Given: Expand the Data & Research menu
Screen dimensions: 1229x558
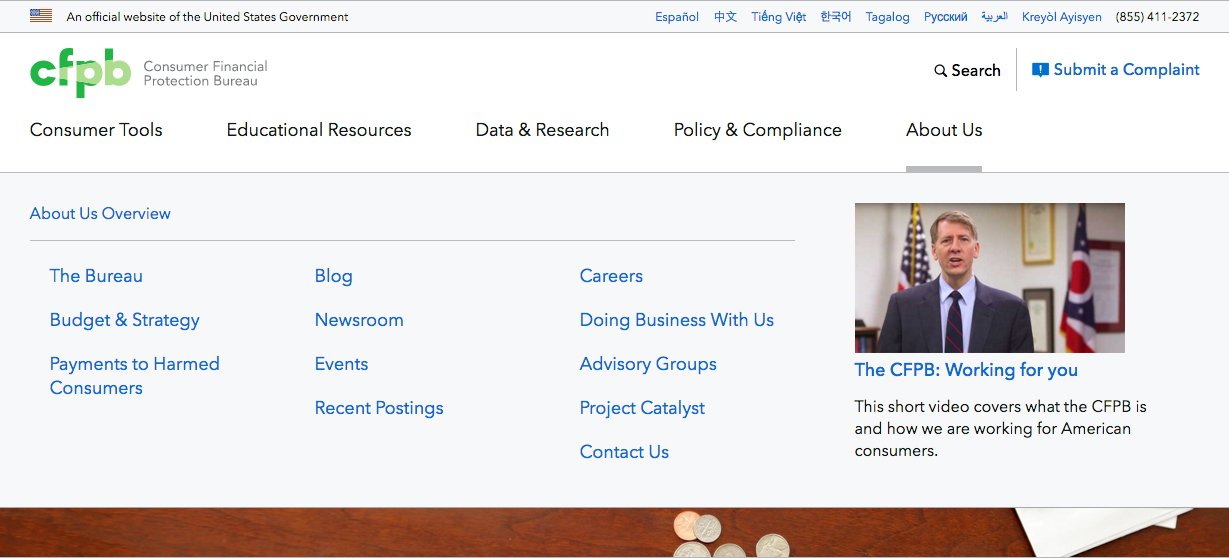Looking at the screenshot, I should 542,130.
